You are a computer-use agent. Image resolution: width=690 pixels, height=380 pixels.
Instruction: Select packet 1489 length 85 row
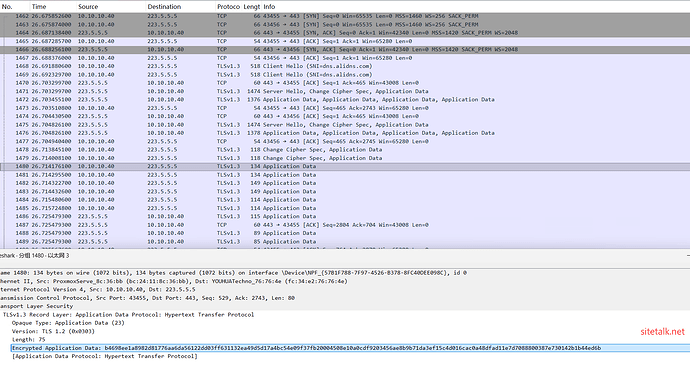[345, 242]
